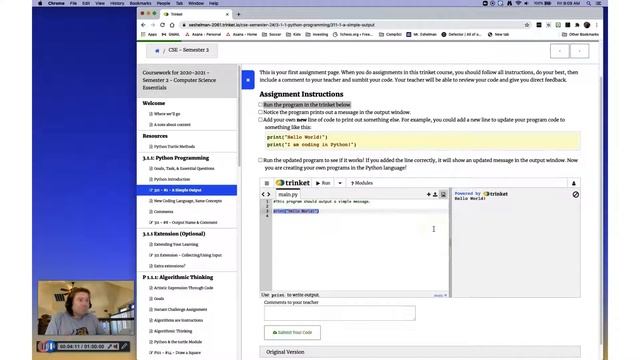Image resolution: width=640 pixels, height=360 pixels.
Task: Open '#14 - Draw a Square' assignment
Action: click(x=177, y=353)
